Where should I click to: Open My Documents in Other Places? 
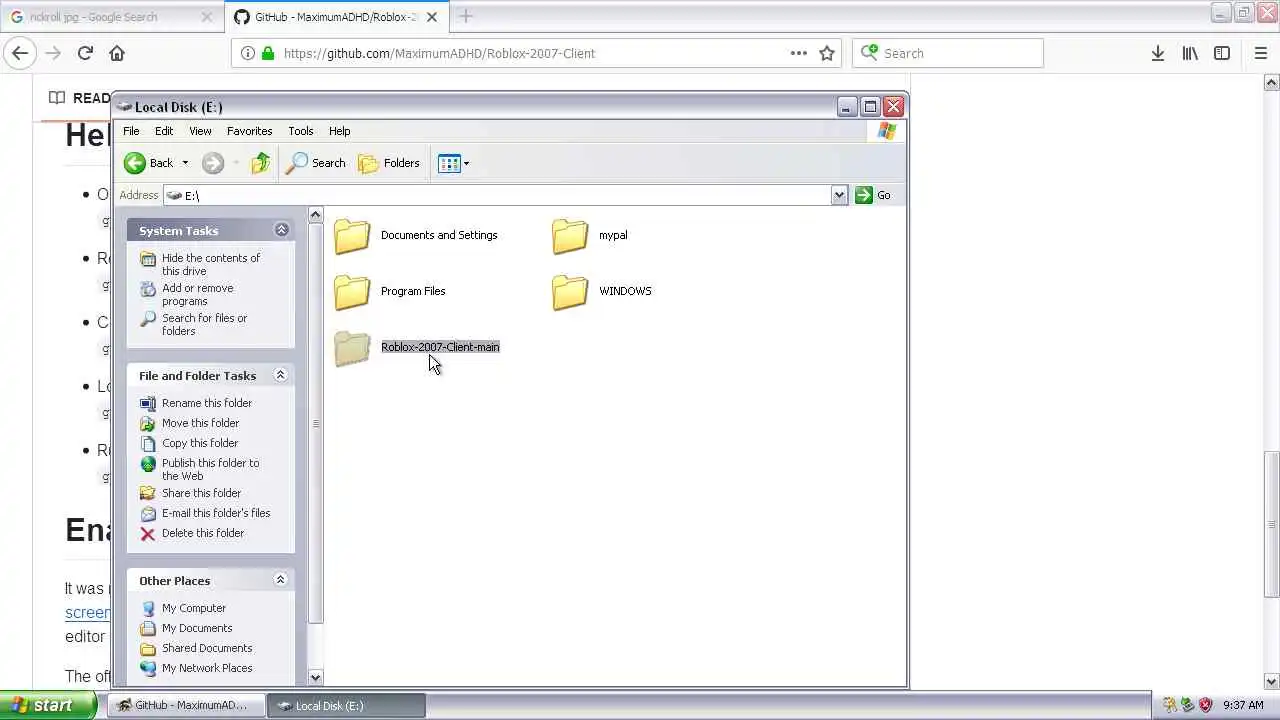point(186,628)
